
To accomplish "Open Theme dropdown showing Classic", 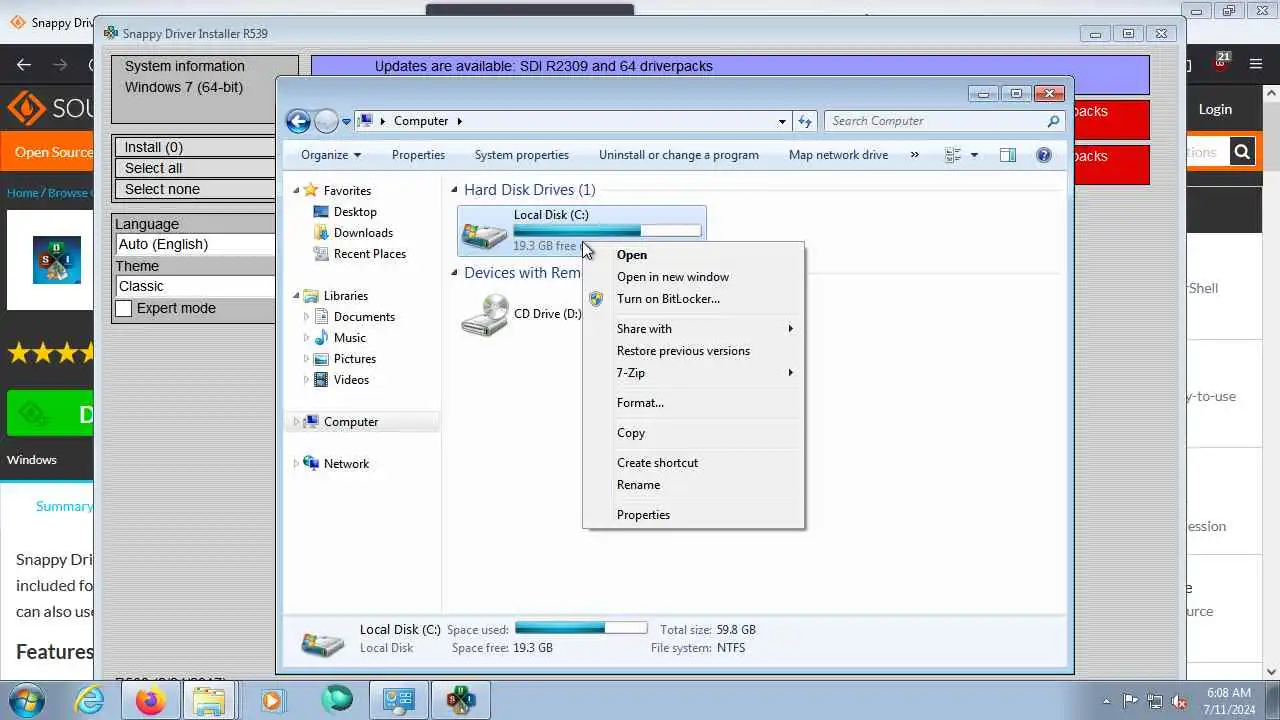I will pos(195,286).
